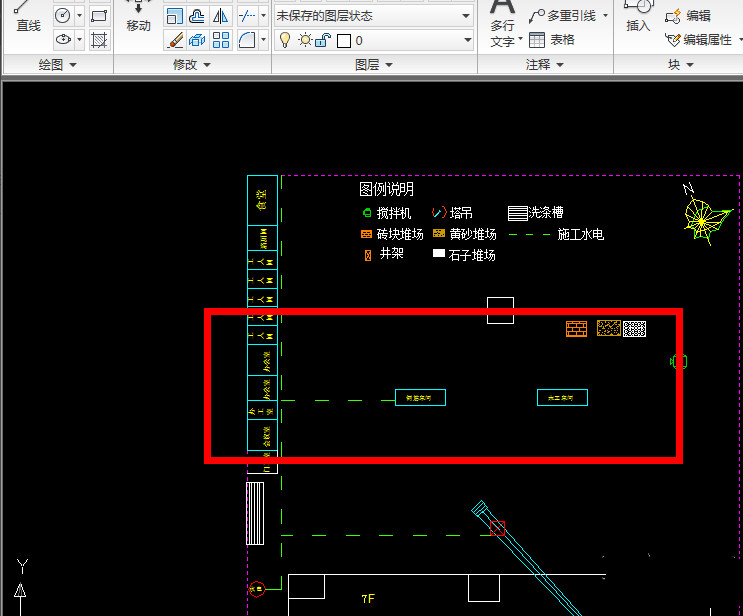Expand the 注释 panel
This screenshot has height=616, width=743.
[x=544, y=64]
